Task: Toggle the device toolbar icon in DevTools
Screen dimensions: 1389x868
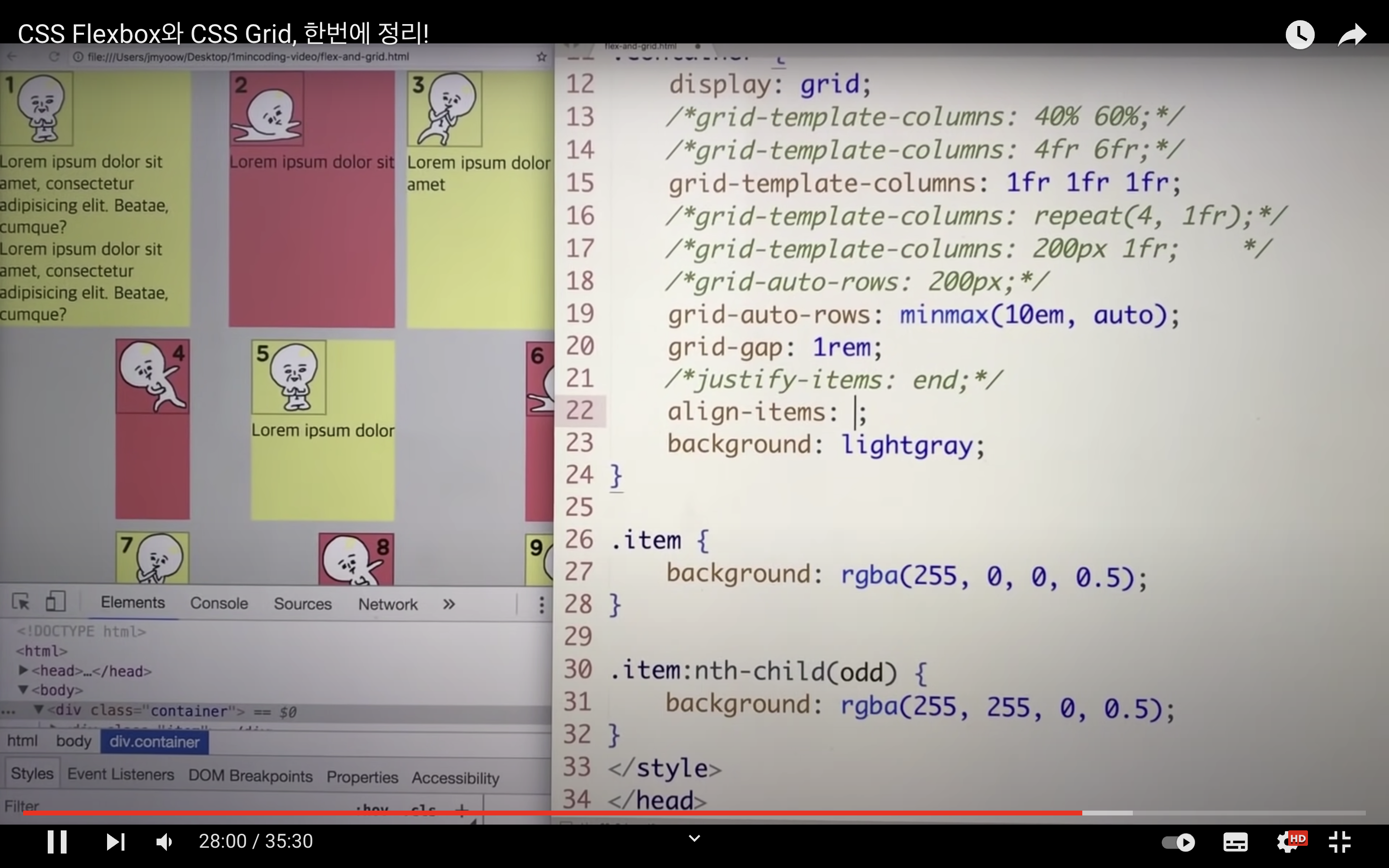Action: tap(55, 602)
